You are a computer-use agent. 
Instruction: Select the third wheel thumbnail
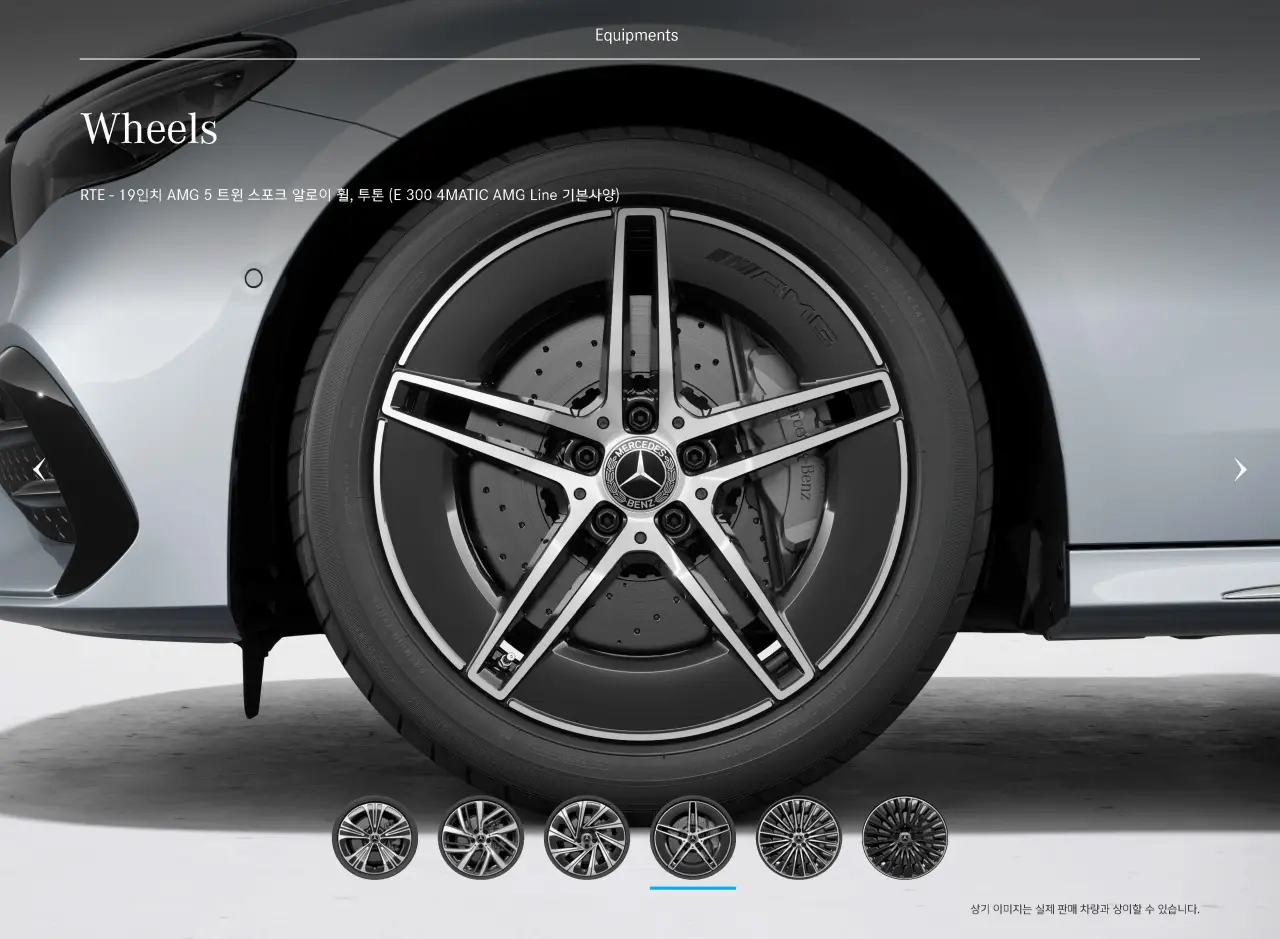(587, 837)
